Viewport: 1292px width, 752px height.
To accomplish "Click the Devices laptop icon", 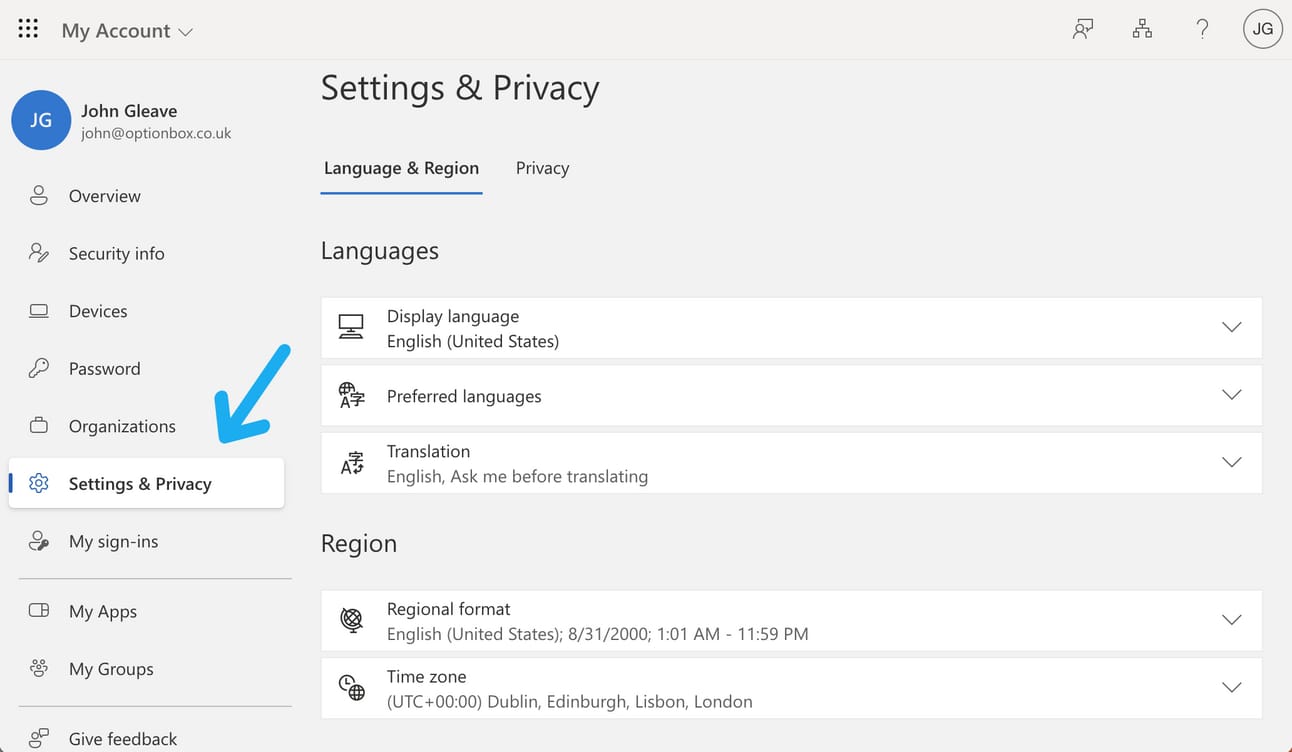I will point(39,311).
